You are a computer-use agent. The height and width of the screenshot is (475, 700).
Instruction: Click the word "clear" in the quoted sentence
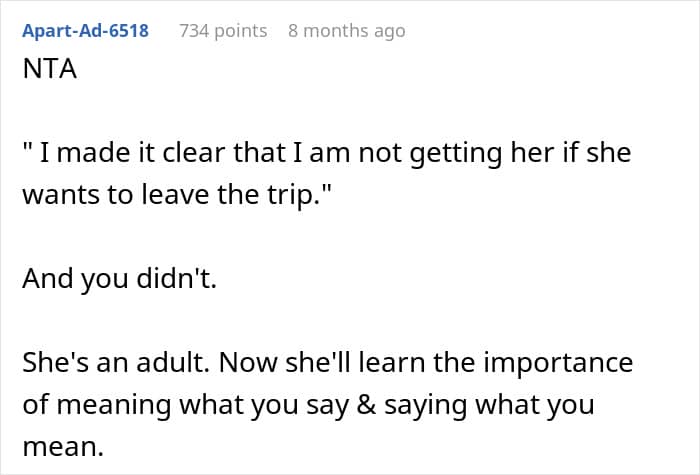click(x=194, y=153)
